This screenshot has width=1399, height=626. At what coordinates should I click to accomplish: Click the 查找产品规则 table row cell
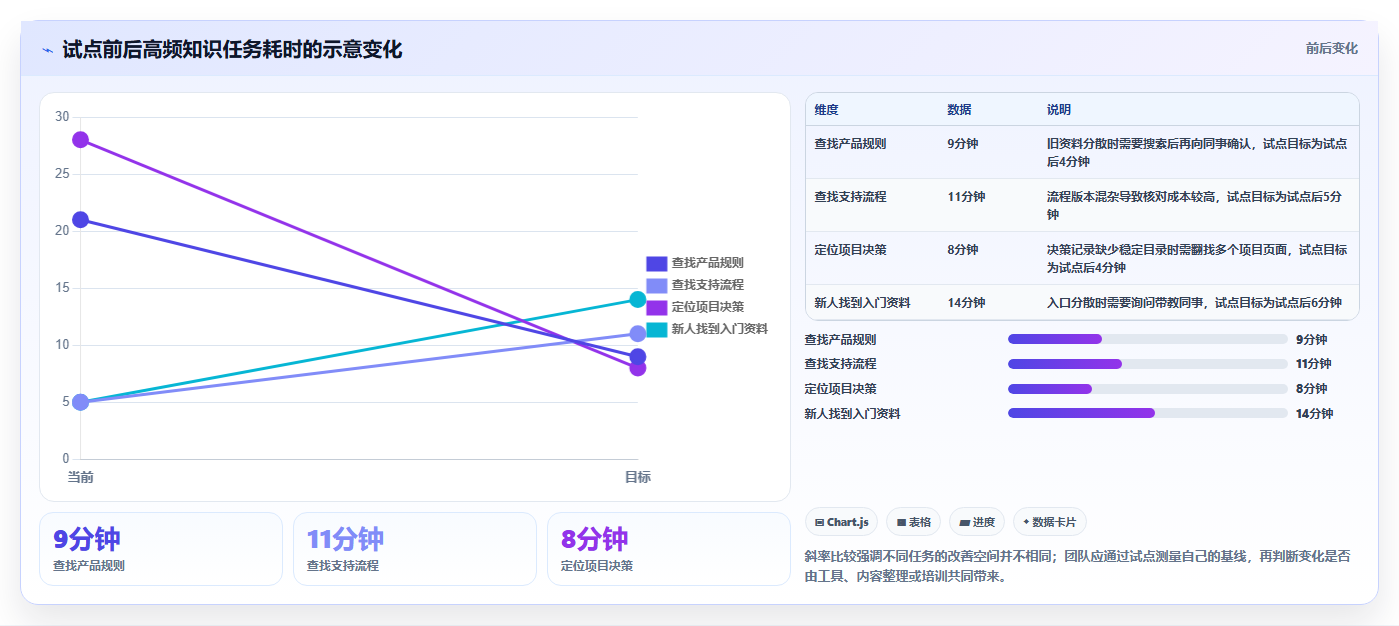point(872,152)
